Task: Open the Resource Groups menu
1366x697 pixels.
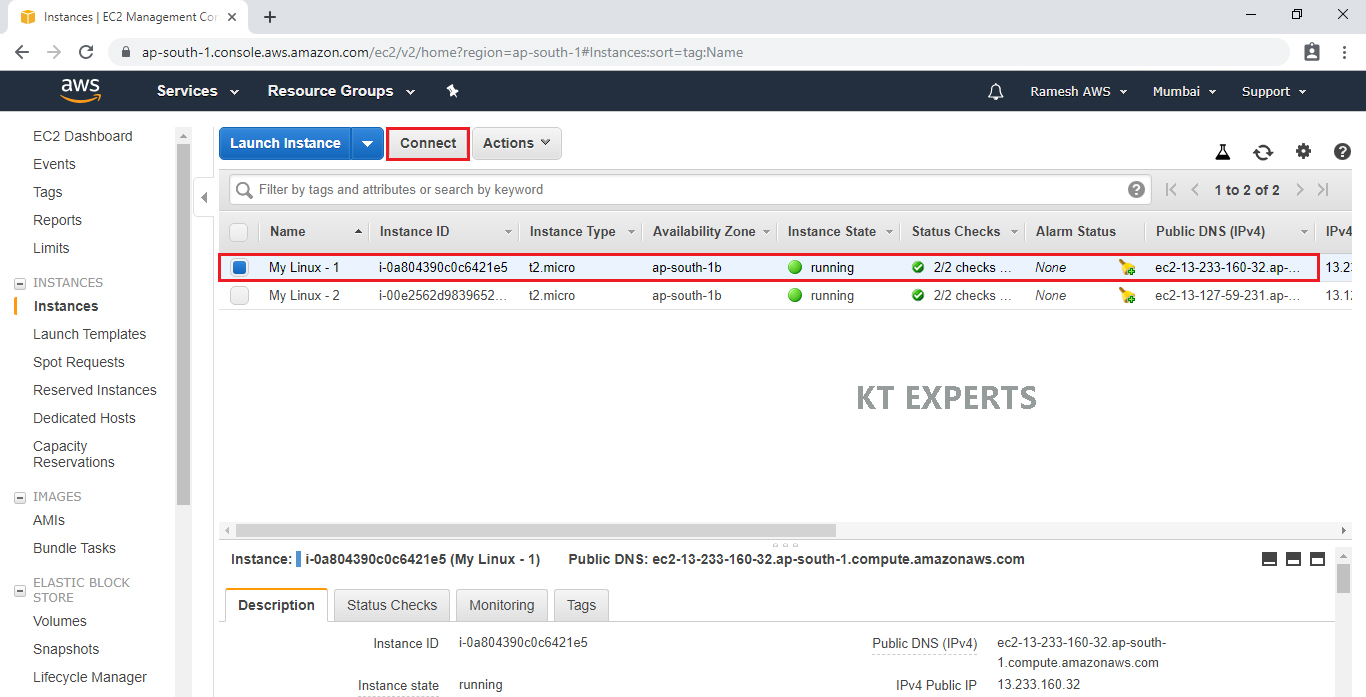Action: [341, 91]
